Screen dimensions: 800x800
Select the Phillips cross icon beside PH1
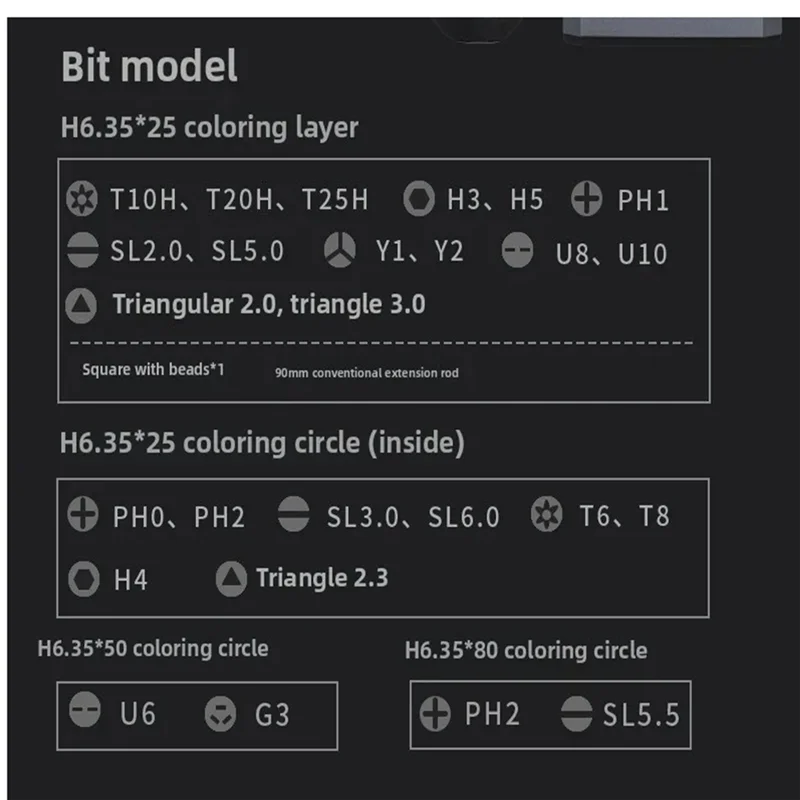pyautogui.click(x=587, y=199)
